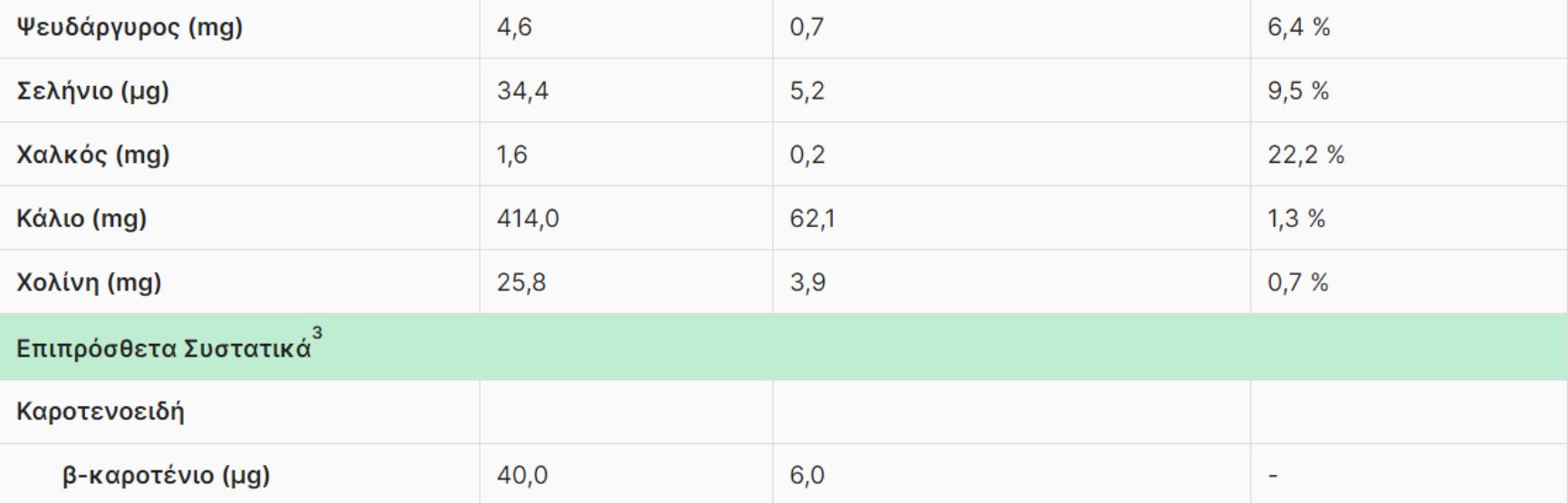Click the 414,0 value for Κάλιο
The height and width of the screenshot is (503, 1568).
(528, 219)
